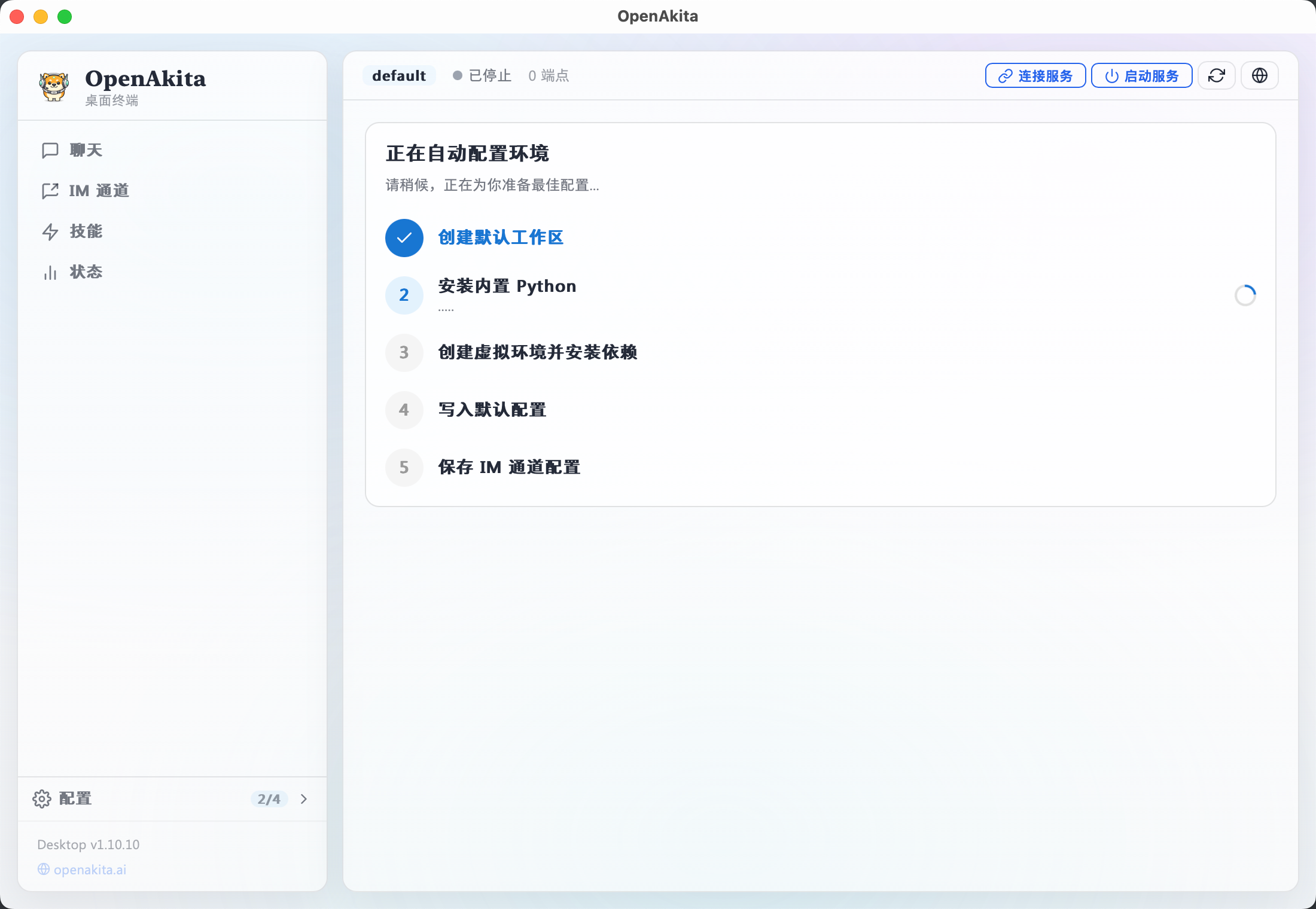
Task: Click the OpenAkita dog mascot logo
Action: click(x=53, y=86)
